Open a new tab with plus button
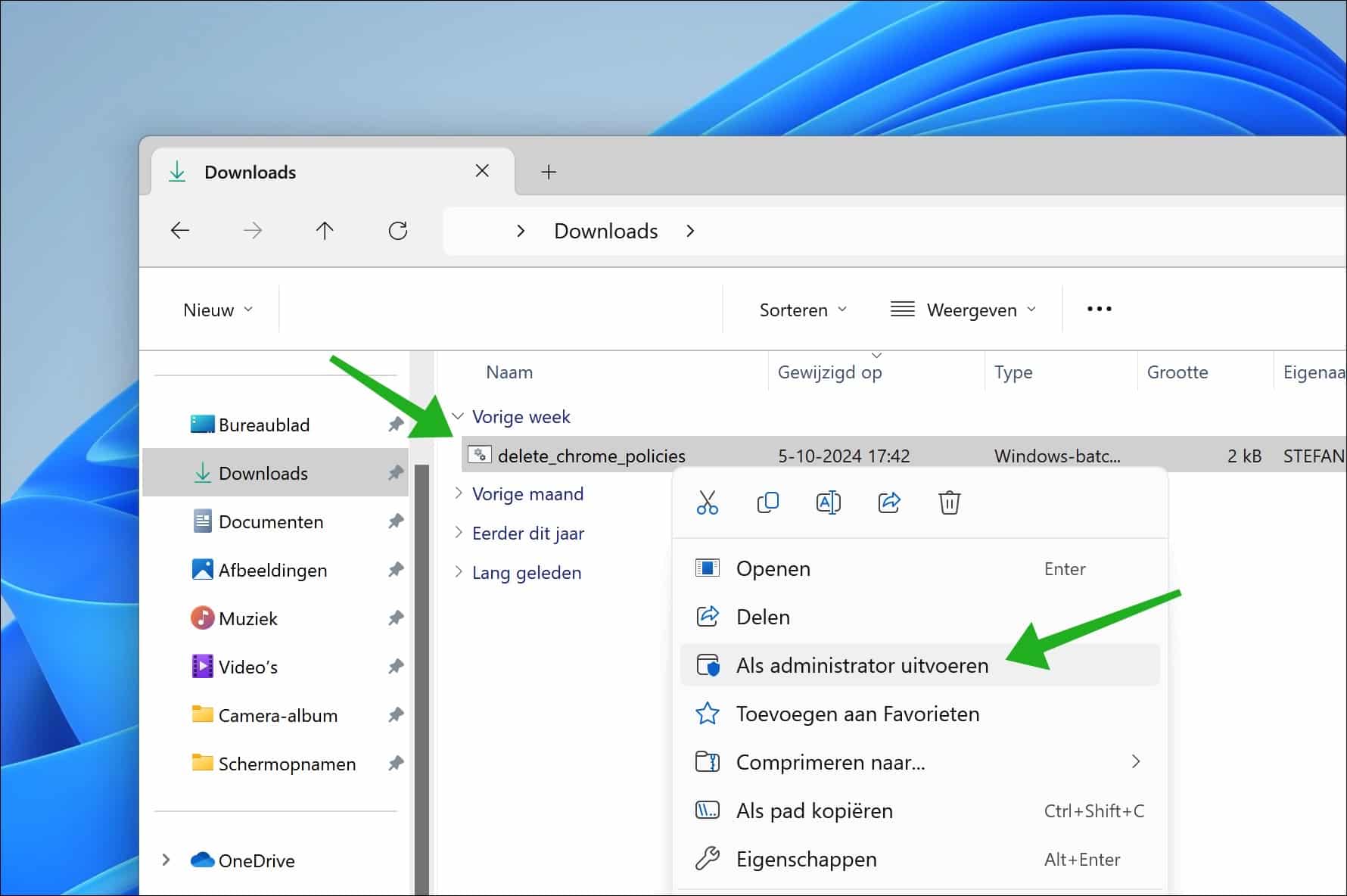Image resolution: width=1347 pixels, height=896 pixels. [549, 173]
